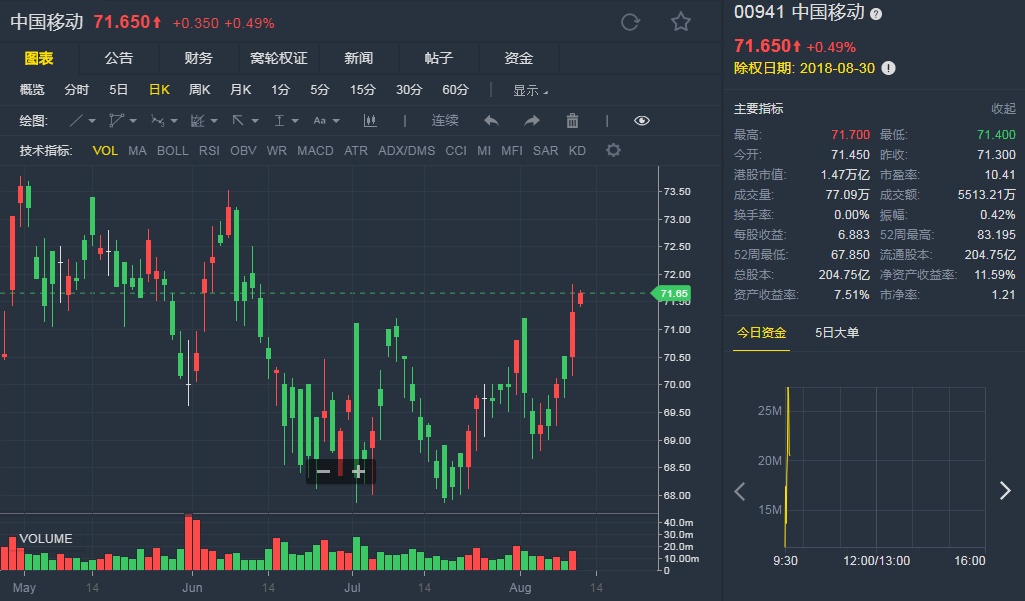Expand the line tool dropdown arrow
Image resolution: width=1025 pixels, height=601 pixels.
click(x=92, y=121)
